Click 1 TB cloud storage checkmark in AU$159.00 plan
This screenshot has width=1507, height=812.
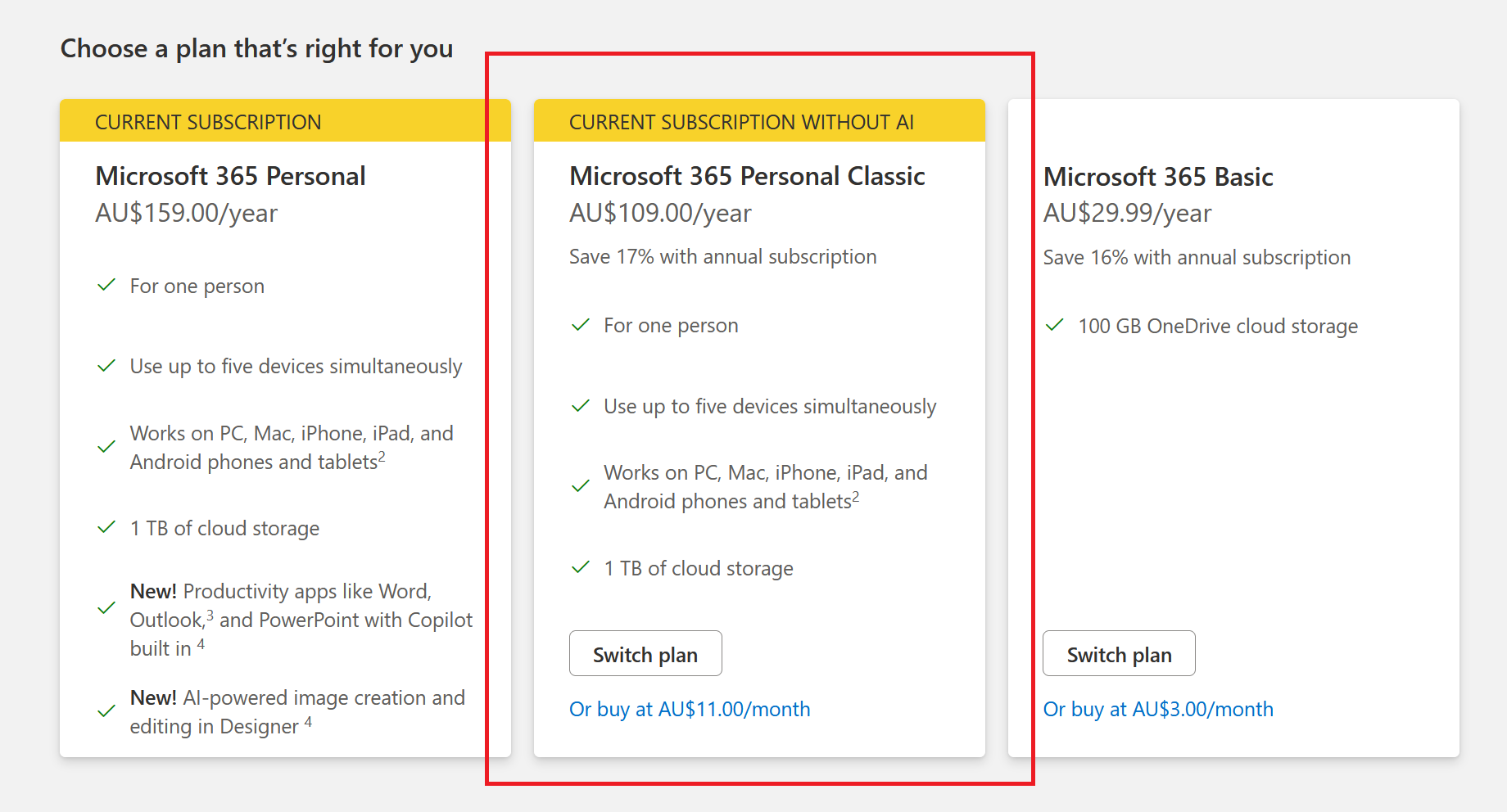[x=106, y=528]
